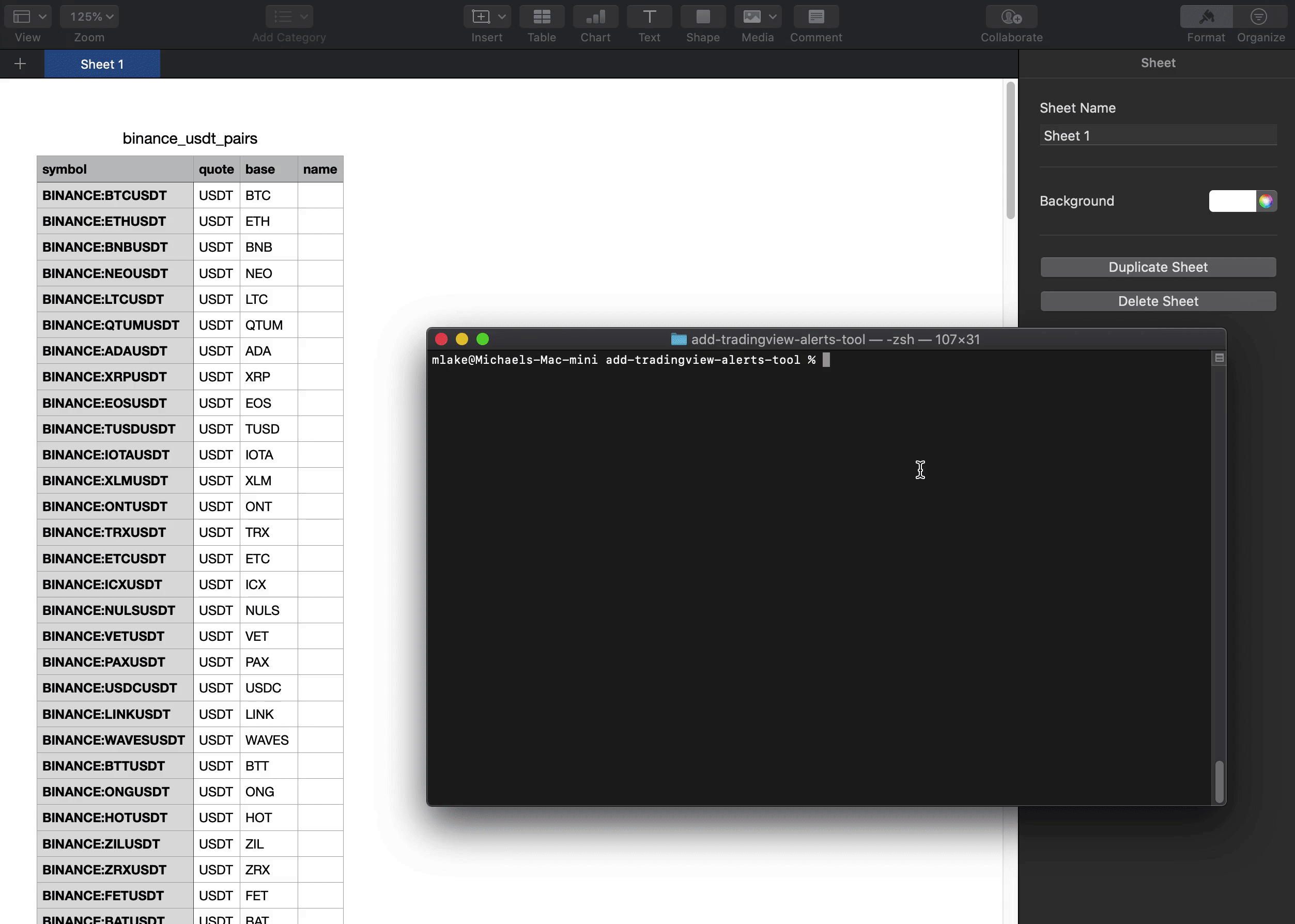Expand the View options dropdown

coord(28,16)
